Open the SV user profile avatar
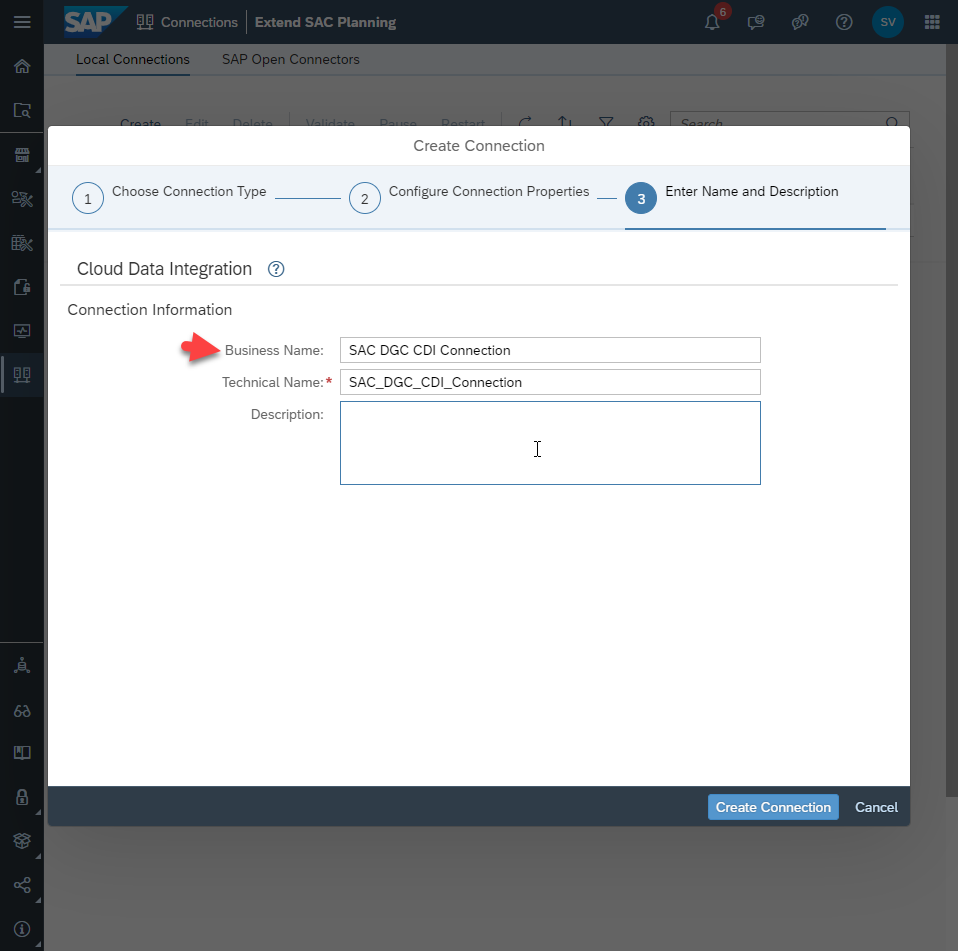Screen dimensions: 958x951 [x=888, y=23]
